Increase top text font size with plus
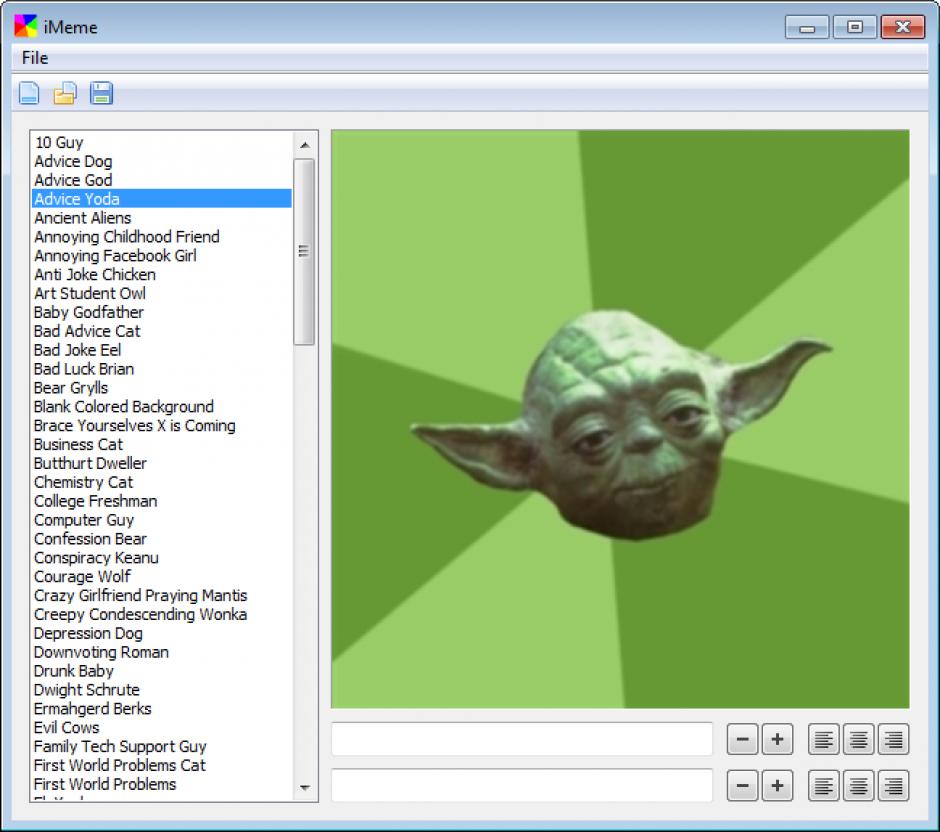Image resolution: width=940 pixels, height=832 pixels. [777, 739]
